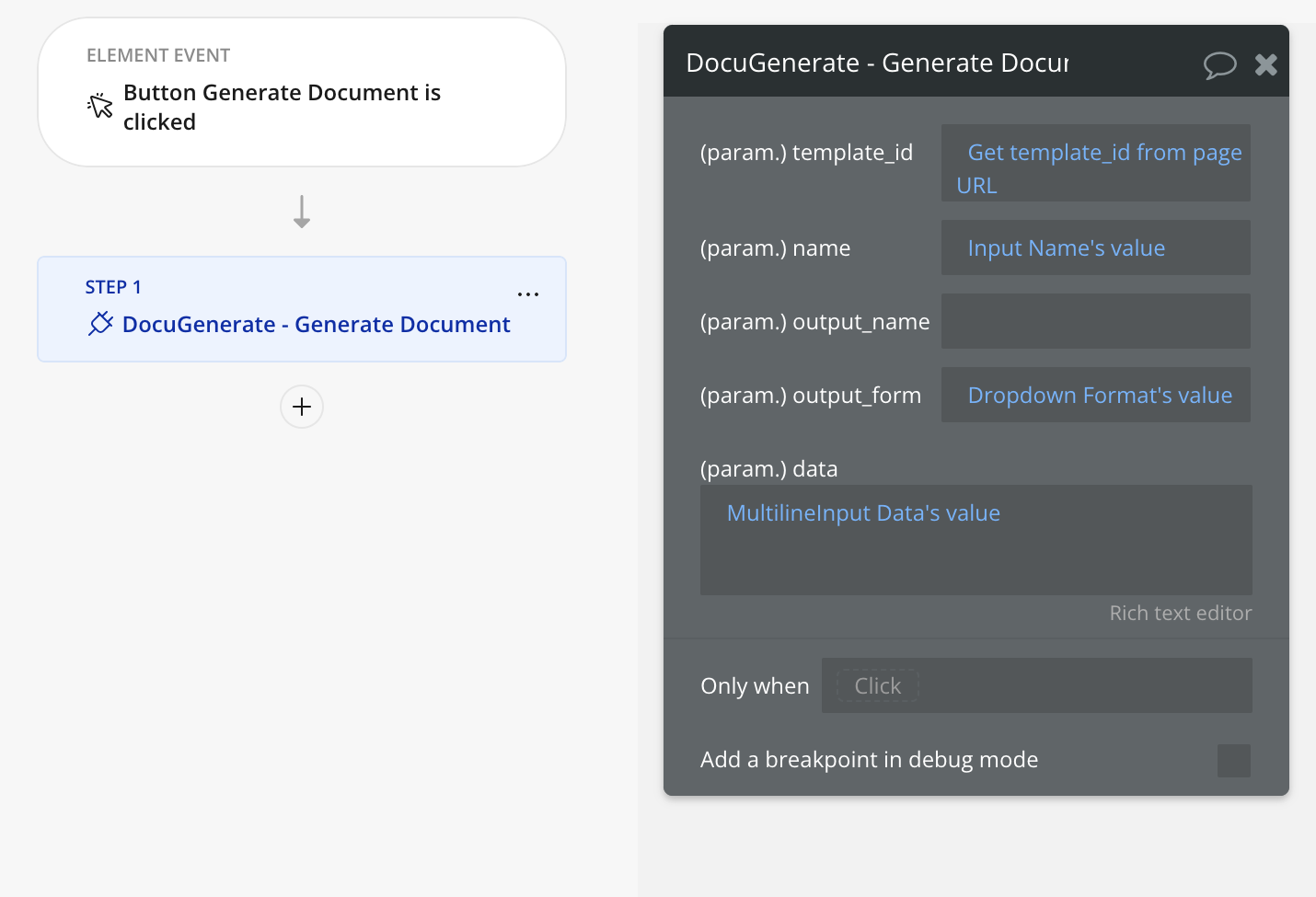Click the panel title 'DocuGenerate - Generate Docu'
The width and height of the screenshot is (1316, 897).
[x=877, y=63]
